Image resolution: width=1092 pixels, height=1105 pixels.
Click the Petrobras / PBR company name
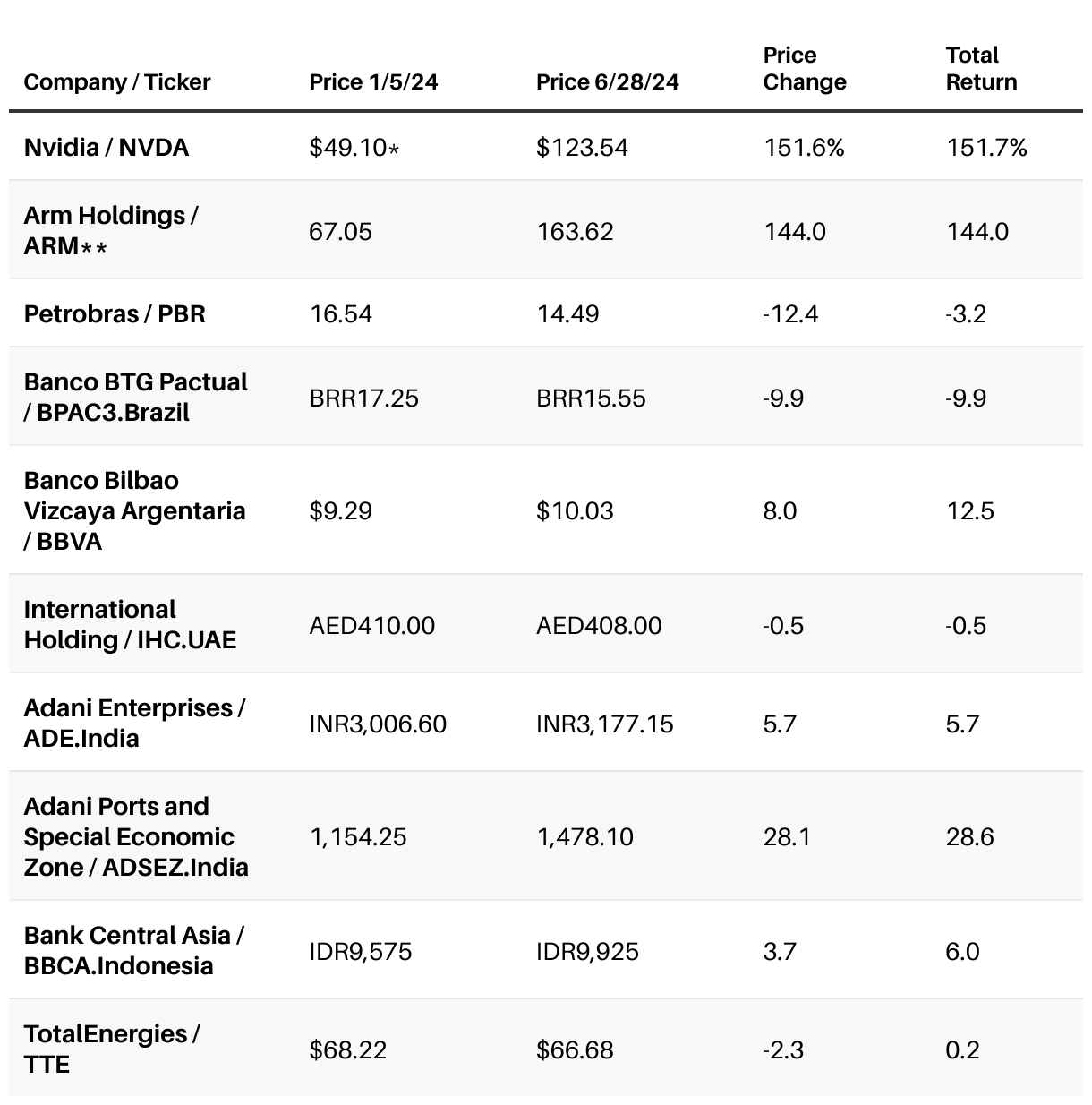point(115,314)
